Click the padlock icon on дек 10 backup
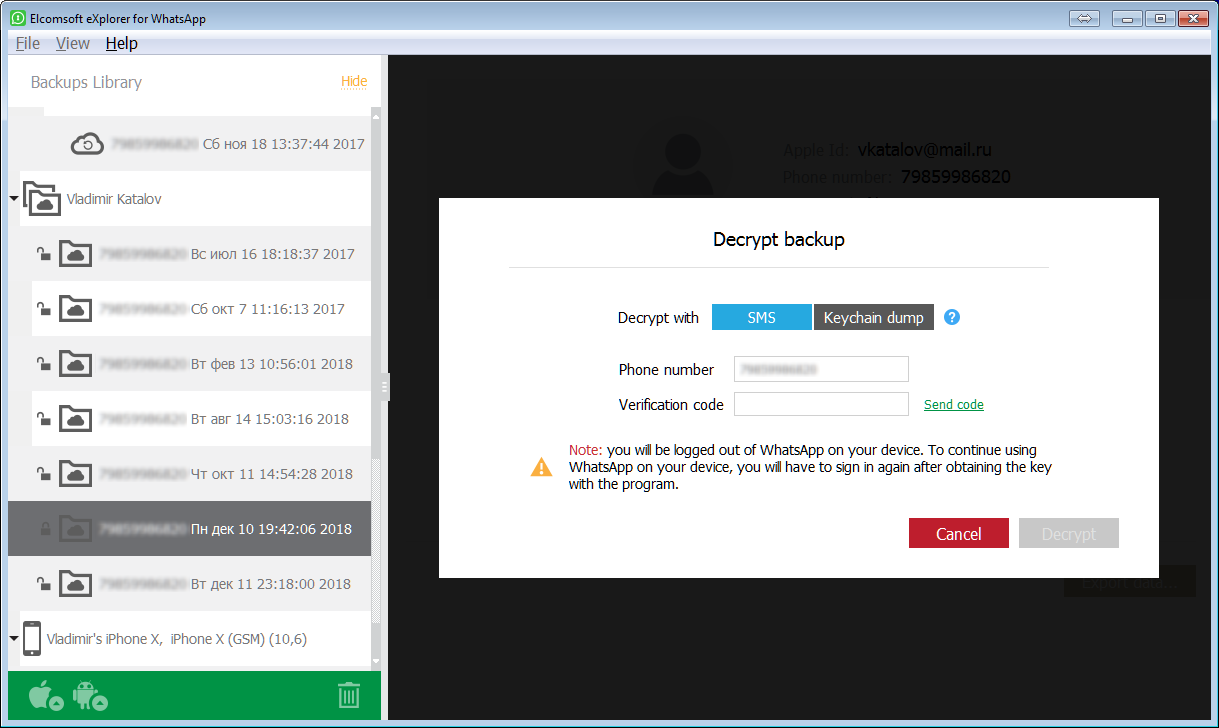The image size is (1219, 728). [x=44, y=529]
